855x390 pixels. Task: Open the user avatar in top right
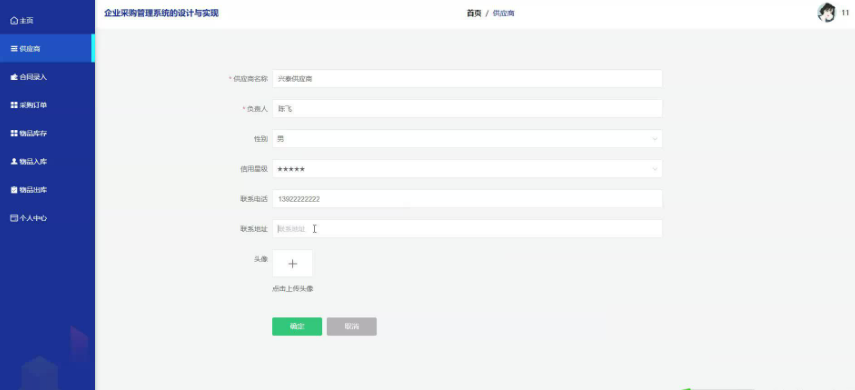point(826,13)
